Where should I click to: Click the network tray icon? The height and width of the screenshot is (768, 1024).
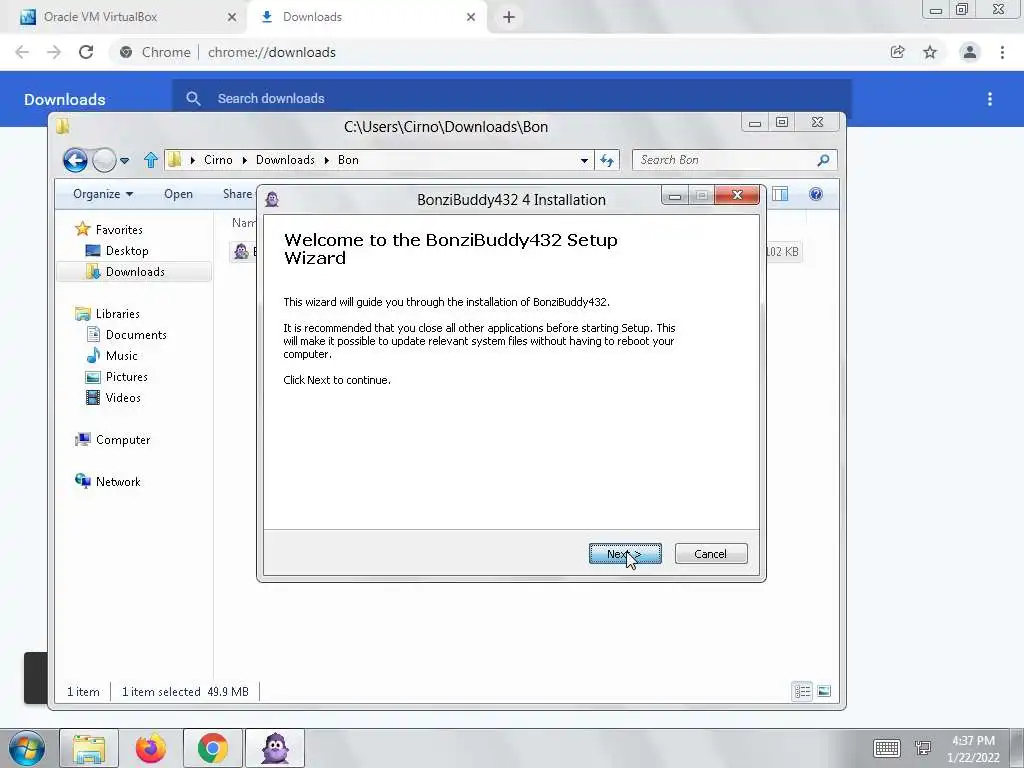923,748
